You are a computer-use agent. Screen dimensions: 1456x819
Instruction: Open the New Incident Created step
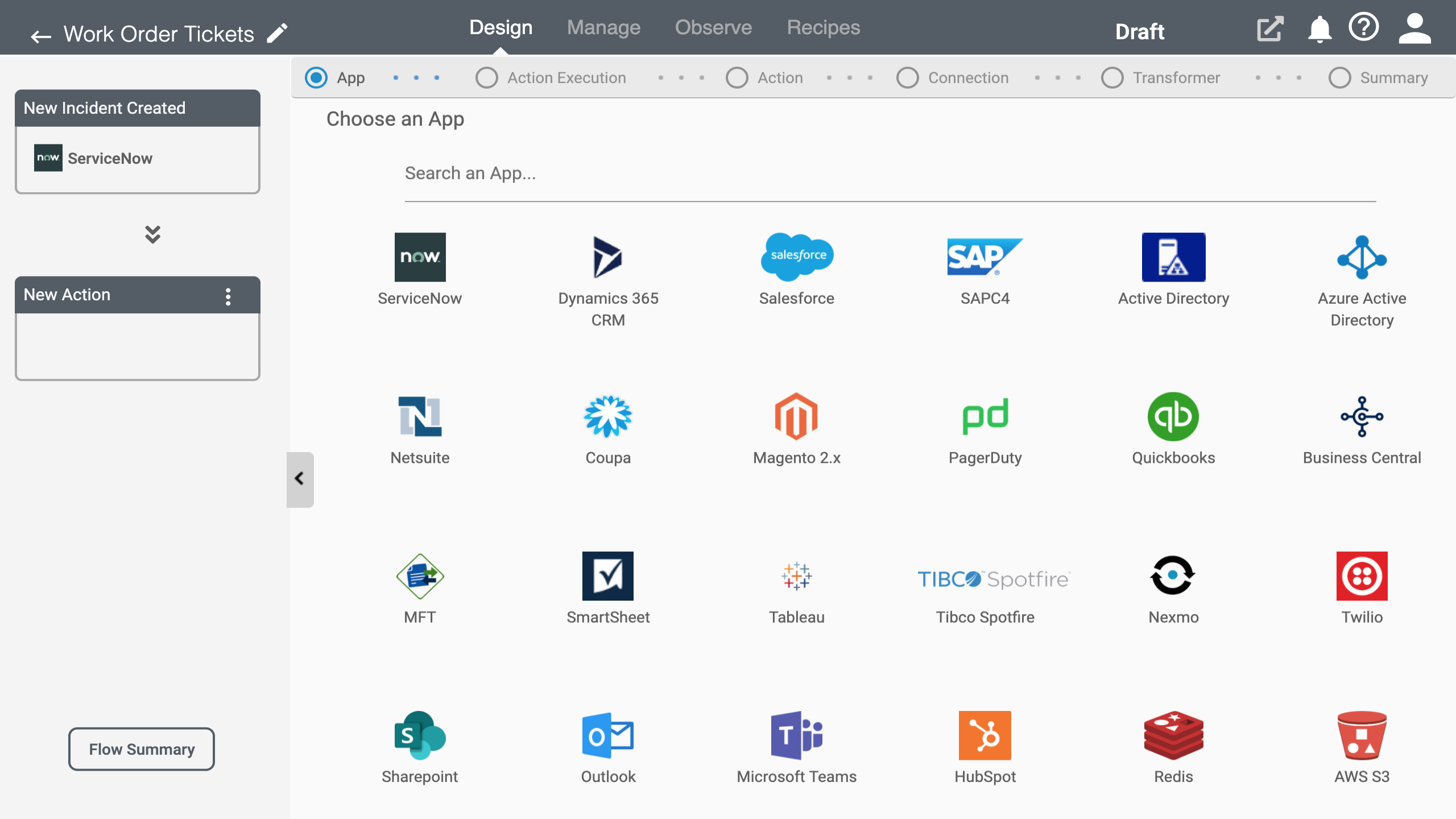coord(138,108)
